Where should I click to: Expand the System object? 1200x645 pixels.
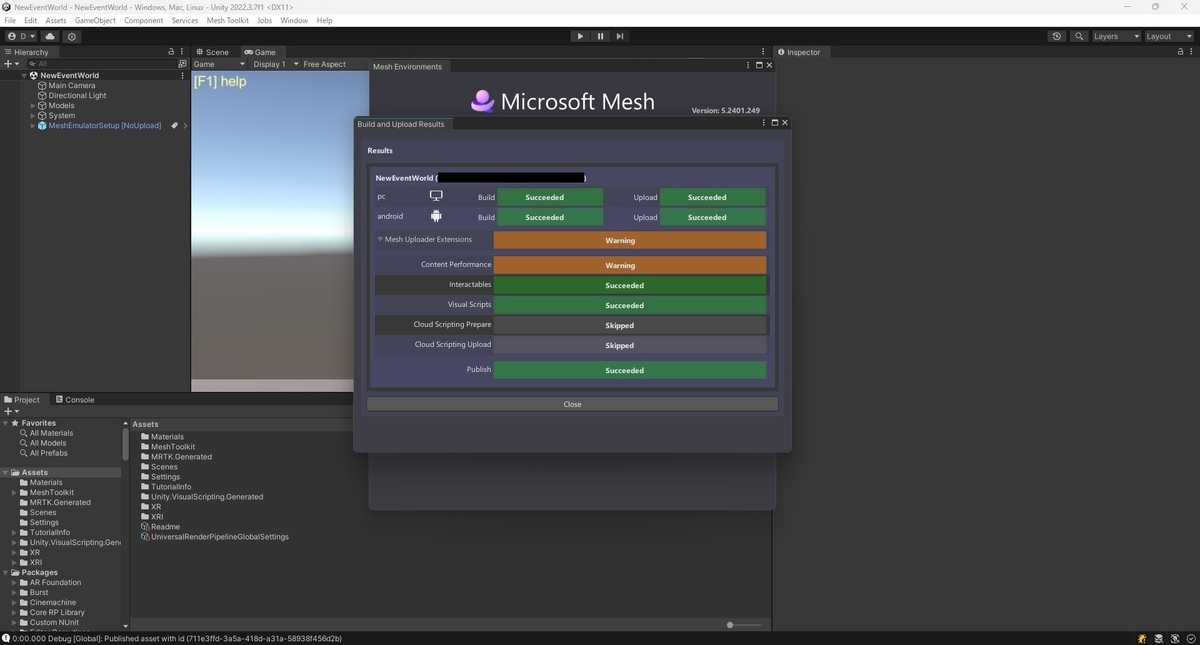click(32, 115)
